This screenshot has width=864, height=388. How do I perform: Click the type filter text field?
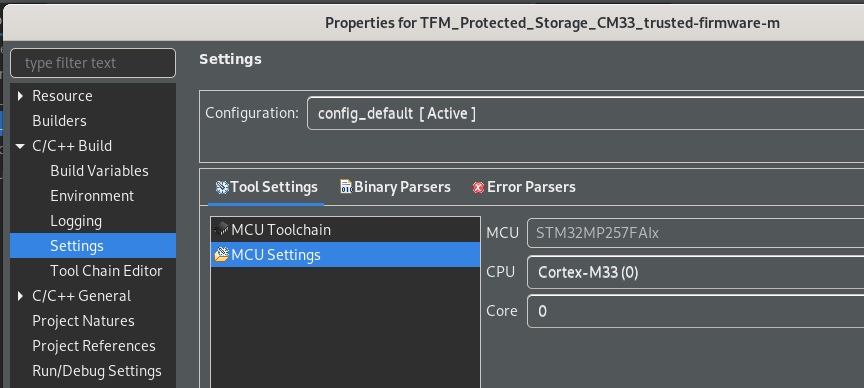[x=93, y=63]
